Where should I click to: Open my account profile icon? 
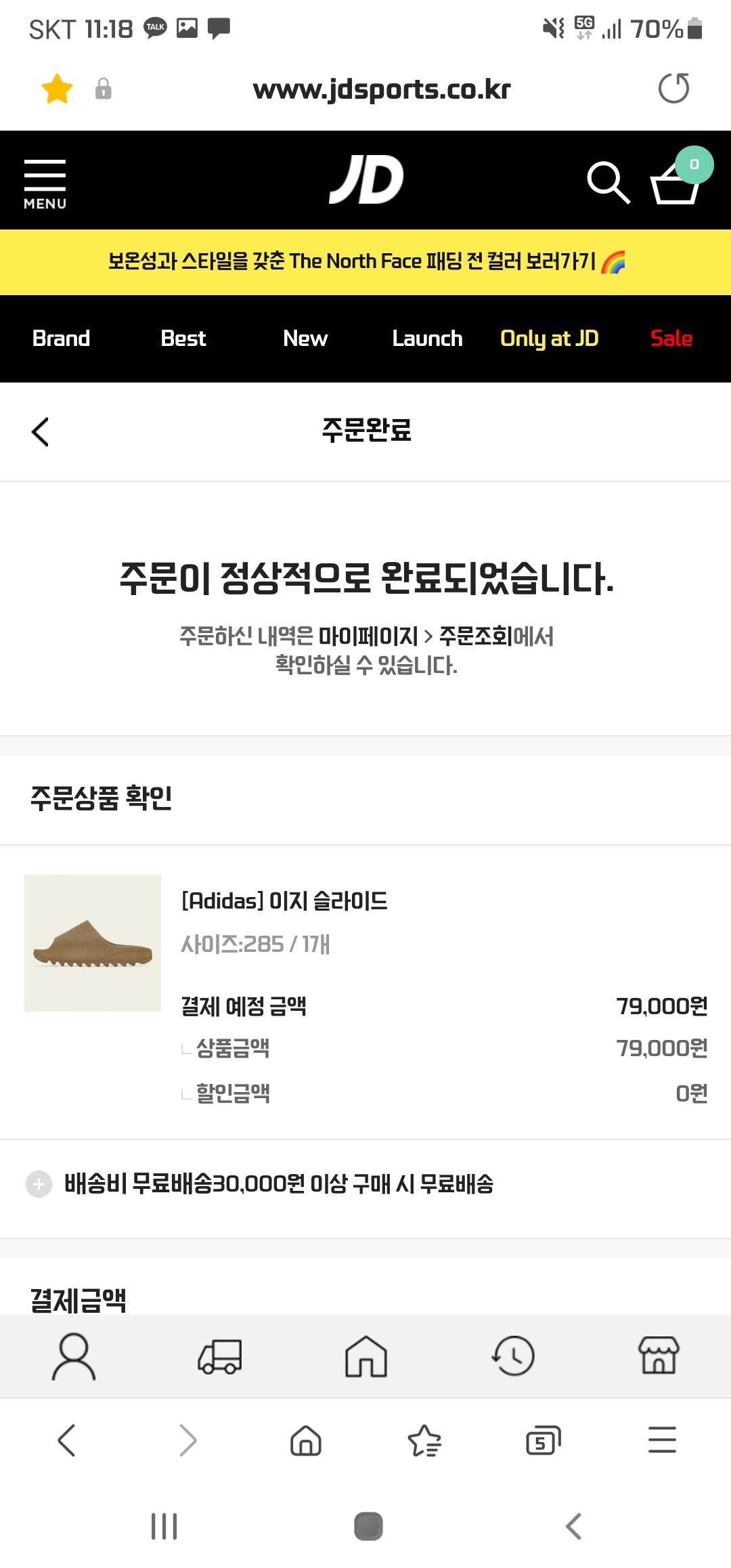coord(74,1356)
